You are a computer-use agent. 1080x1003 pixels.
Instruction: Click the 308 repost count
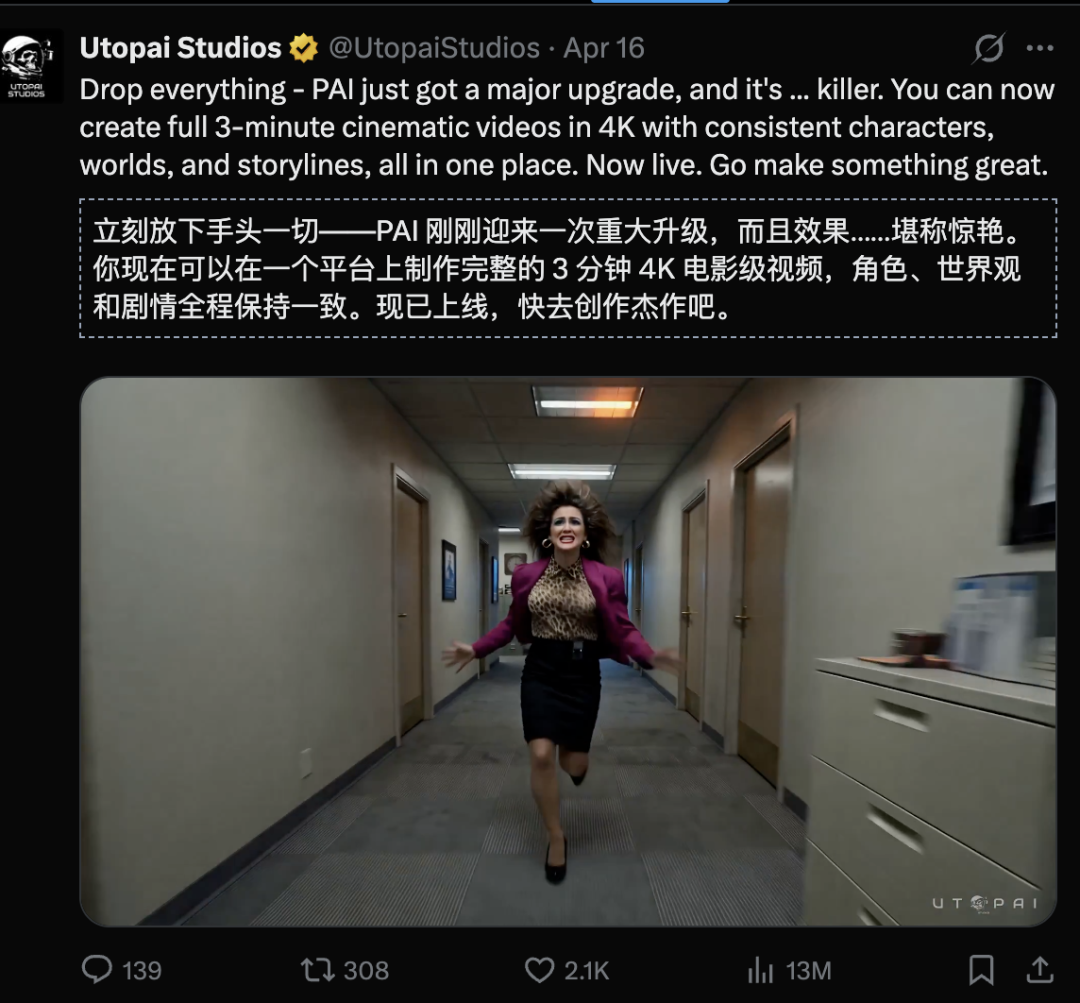[x=366, y=971]
